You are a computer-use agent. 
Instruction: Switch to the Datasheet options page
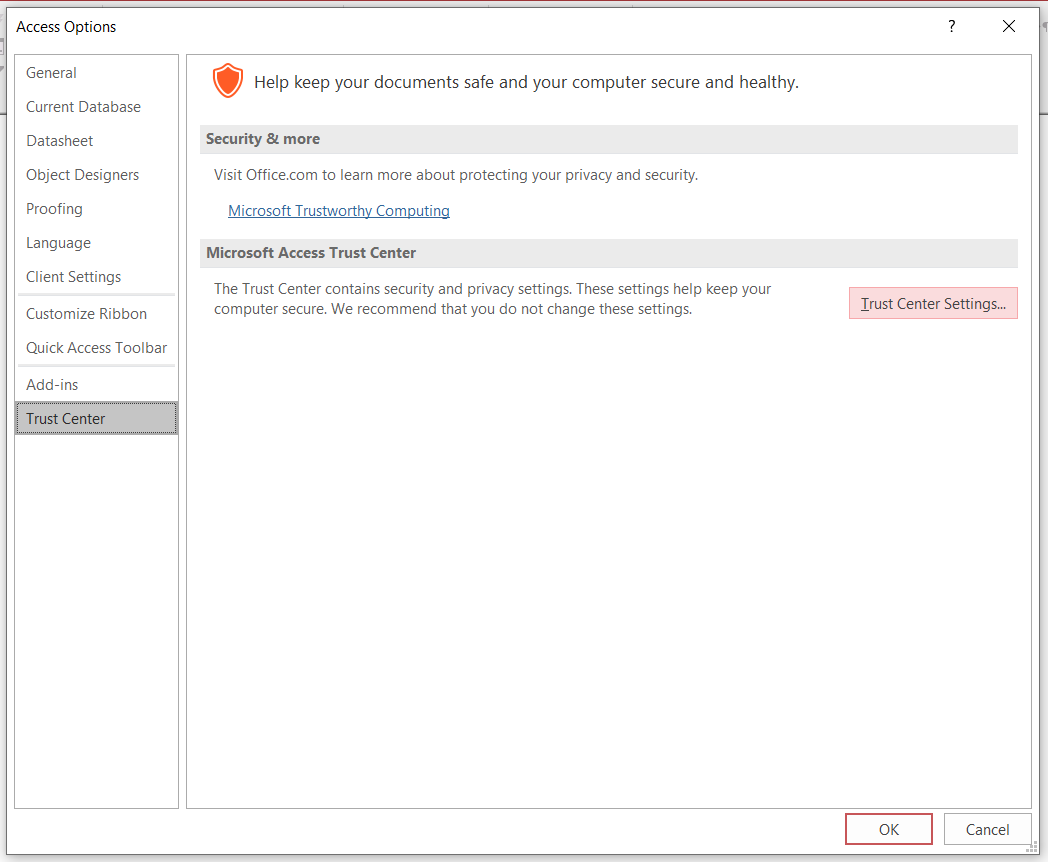point(60,141)
